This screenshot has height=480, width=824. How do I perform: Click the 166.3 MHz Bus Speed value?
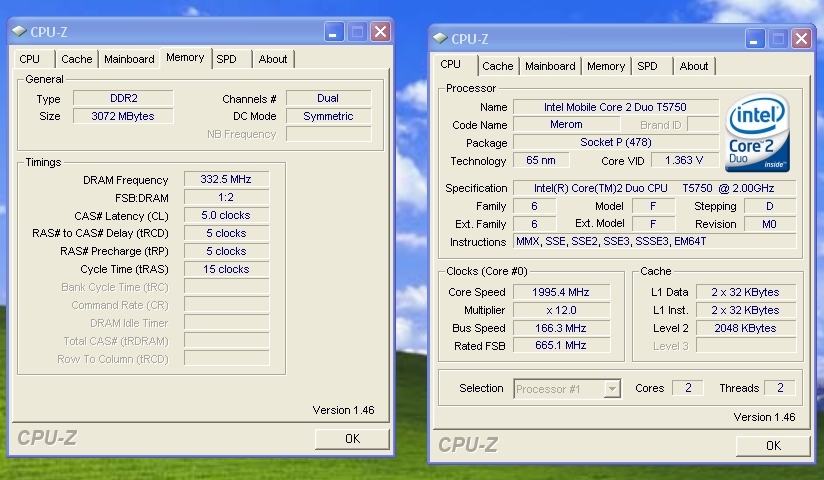(561, 328)
